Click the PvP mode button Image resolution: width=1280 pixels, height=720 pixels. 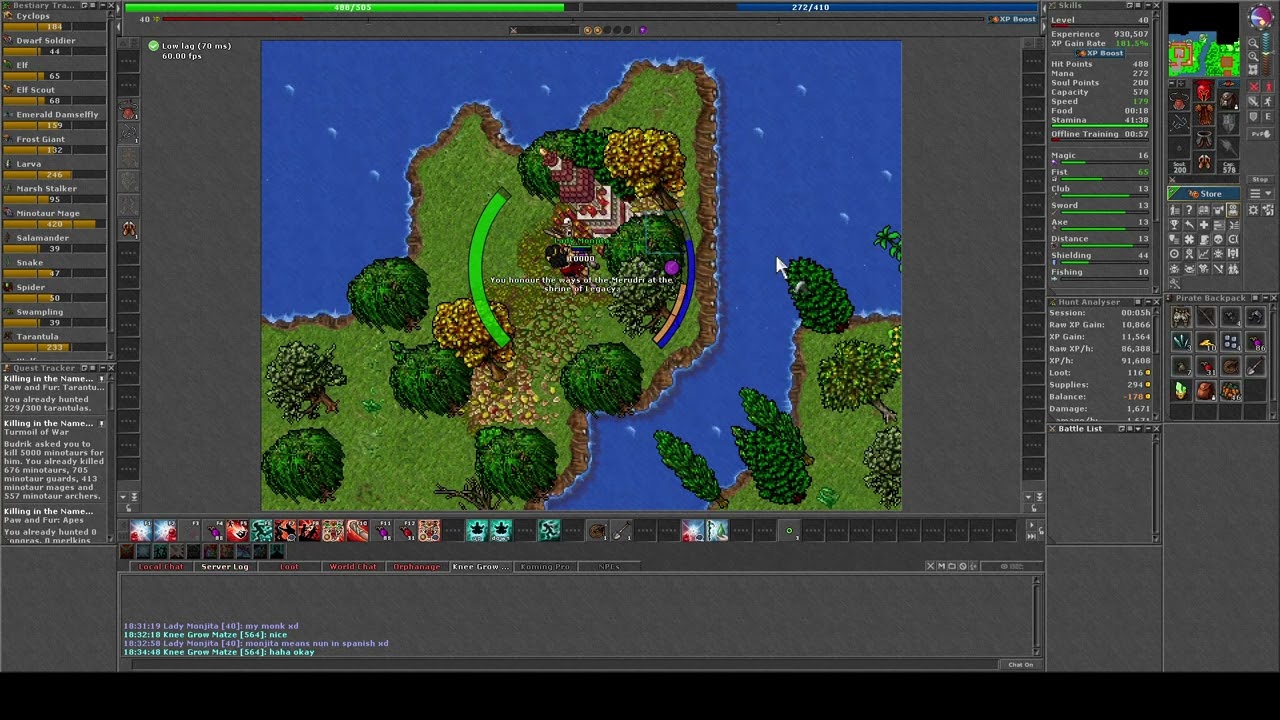click(1261, 133)
